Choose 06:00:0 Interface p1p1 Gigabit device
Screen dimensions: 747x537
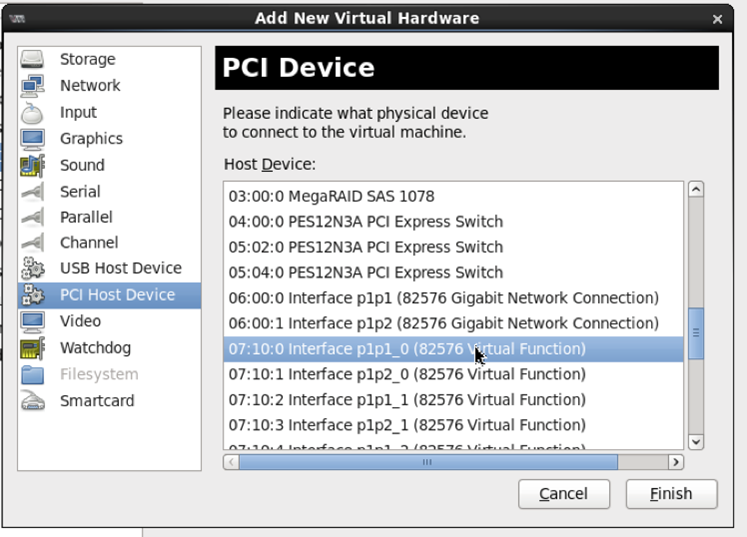(x=443, y=298)
